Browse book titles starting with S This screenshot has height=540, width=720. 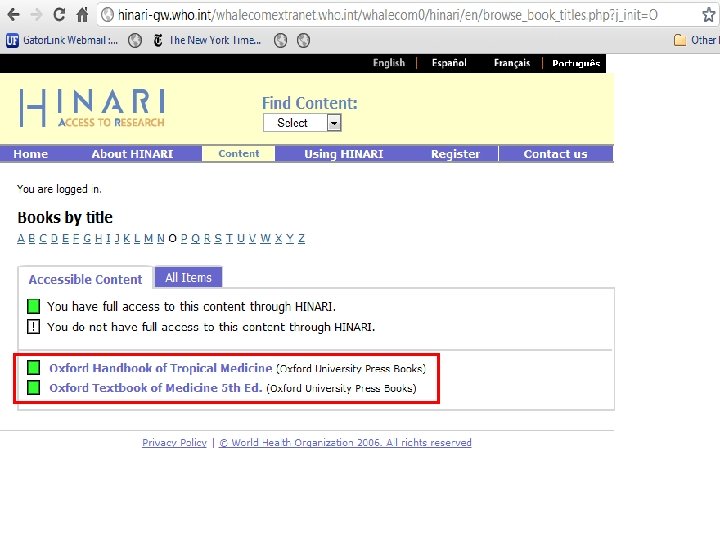point(218,238)
